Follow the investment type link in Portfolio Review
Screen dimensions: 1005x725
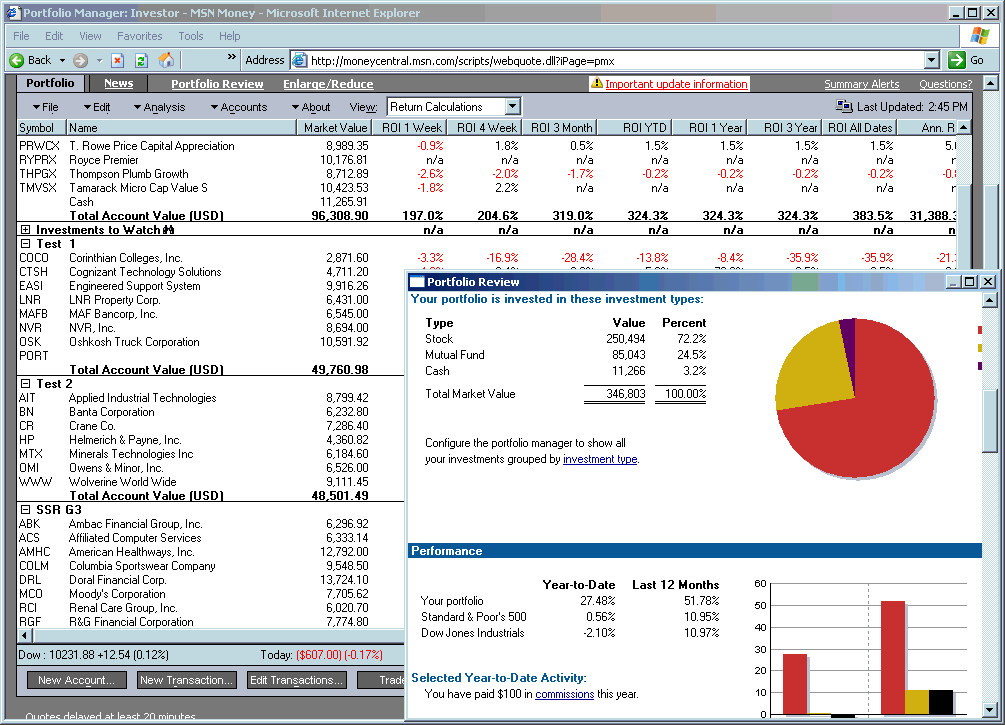(x=599, y=459)
